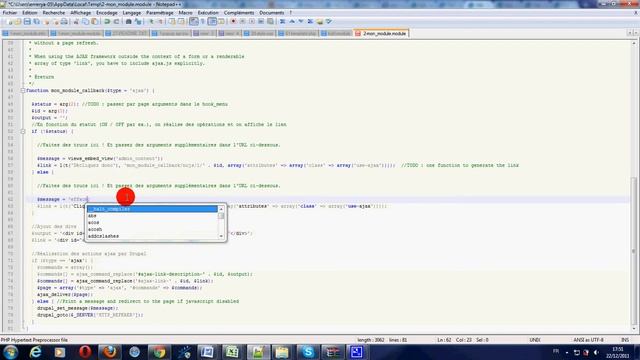This screenshot has width=640, height=360.
Task: Click the Save All toolbar icon
Action: click(x=37, y=21)
